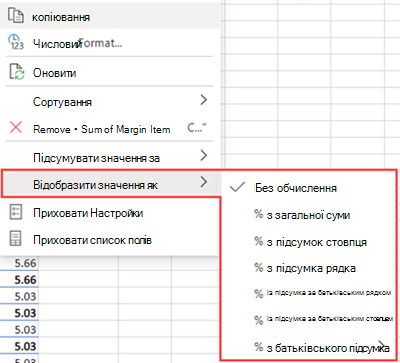The width and height of the screenshot is (400, 363).
Task: Click the number format 123 icon
Action: coord(15,42)
